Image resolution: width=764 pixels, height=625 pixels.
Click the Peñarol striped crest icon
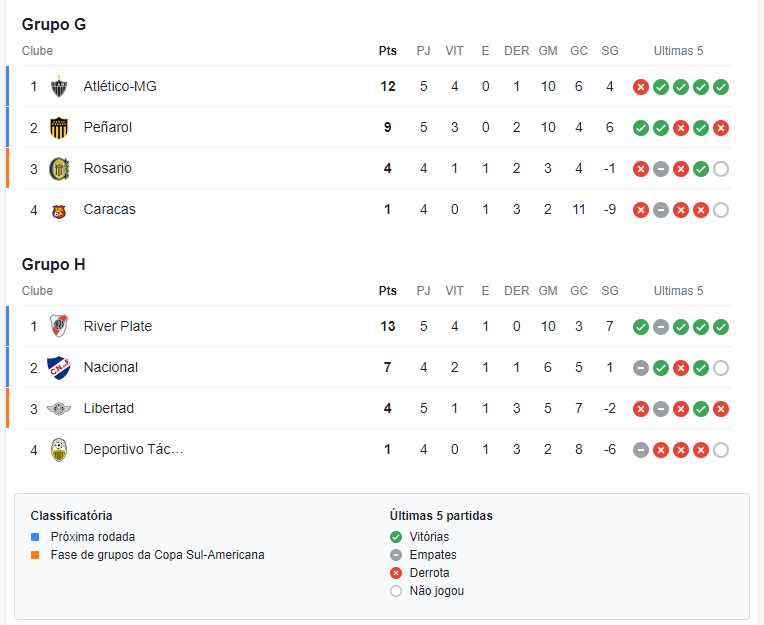59,128
